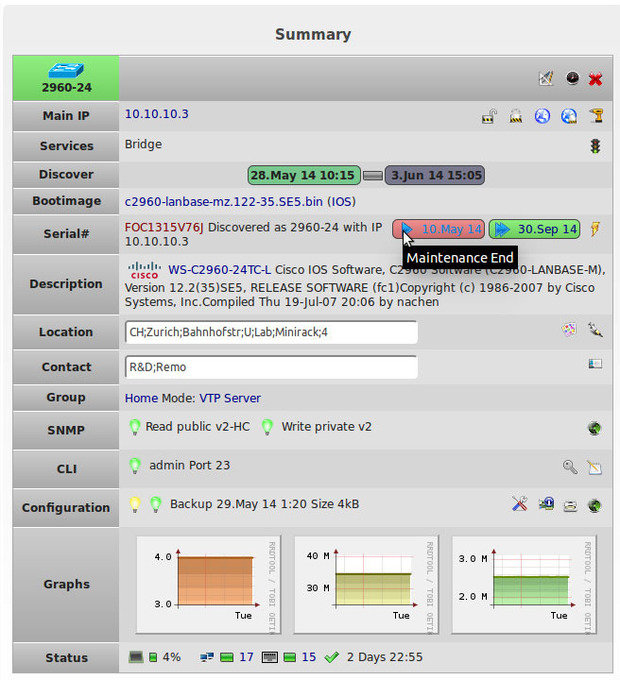The width and height of the screenshot is (620, 680).
Task: Open the 10.10.10.3 main IP link
Action: click(156, 114)
